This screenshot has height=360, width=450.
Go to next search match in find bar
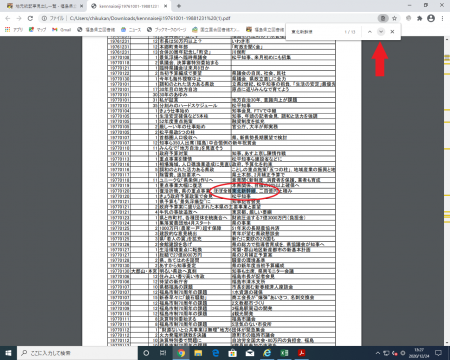click(x=381, y=32)
